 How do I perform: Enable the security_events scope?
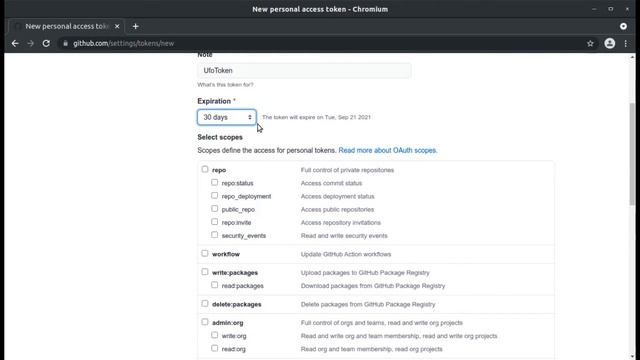tap(215, 235)
